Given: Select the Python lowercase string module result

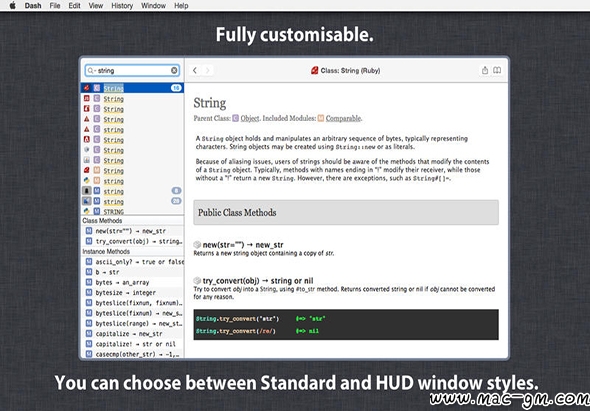Looking at the screenshot, I should pyautogui.click(x=132, y=181).
